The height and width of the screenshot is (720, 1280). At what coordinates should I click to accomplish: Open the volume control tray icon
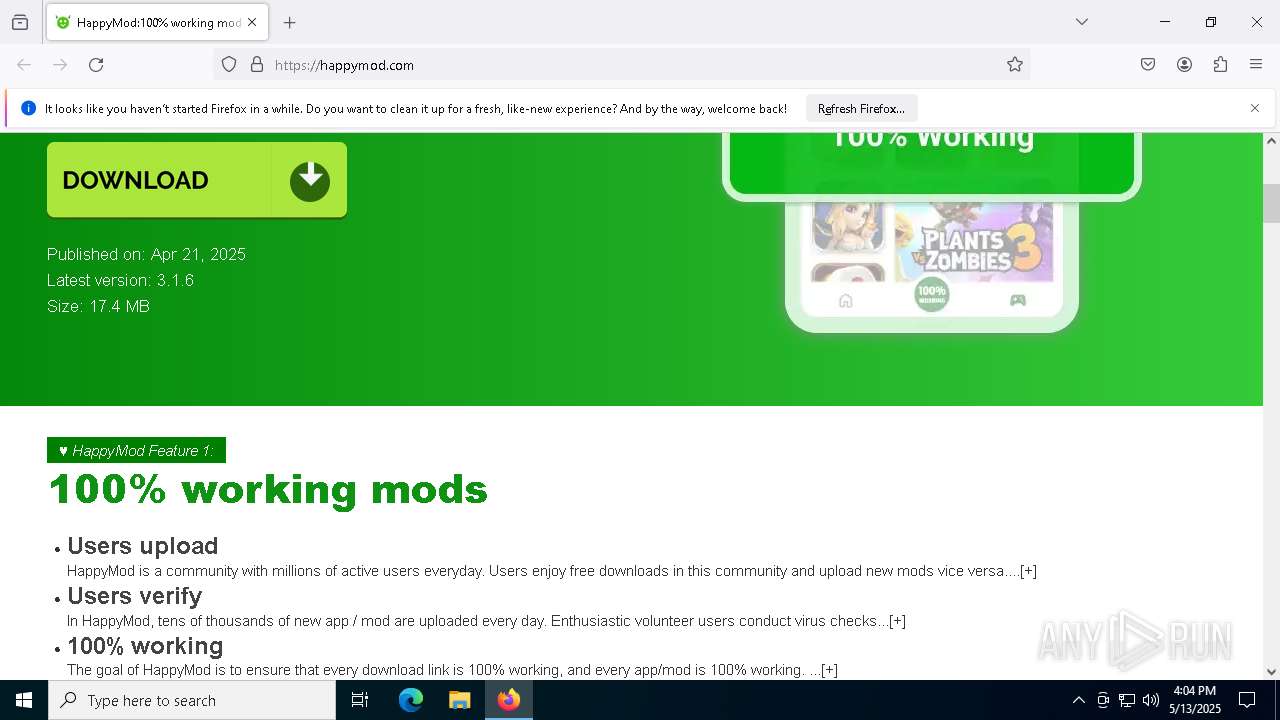pos(1151,700)
